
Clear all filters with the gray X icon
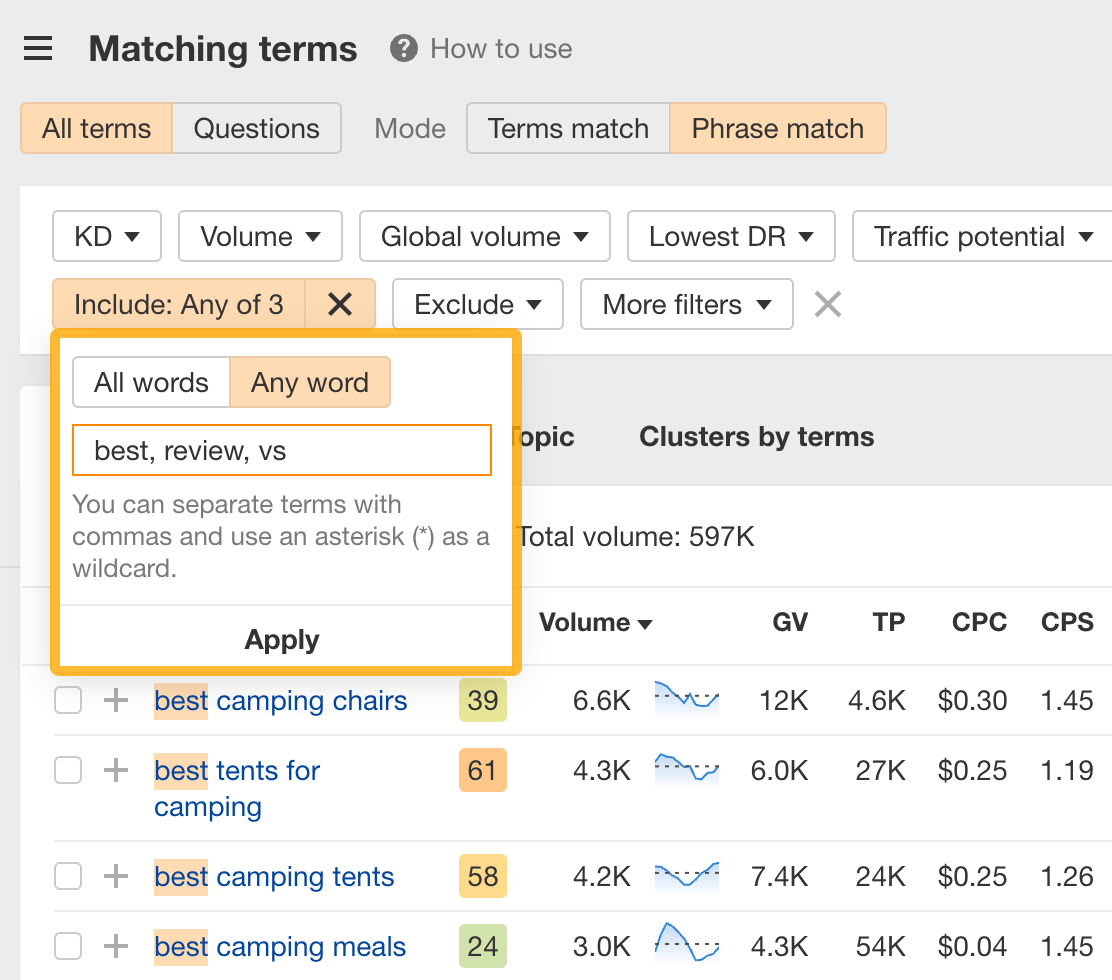pos(827,304)
